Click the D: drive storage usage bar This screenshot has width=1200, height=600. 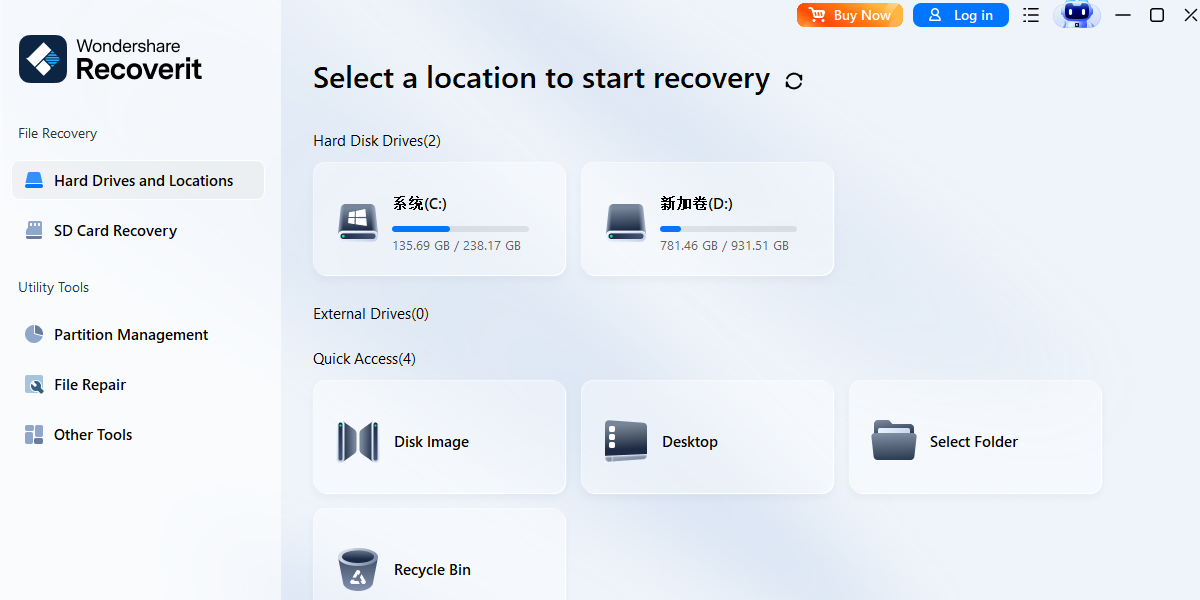[728, 228]
